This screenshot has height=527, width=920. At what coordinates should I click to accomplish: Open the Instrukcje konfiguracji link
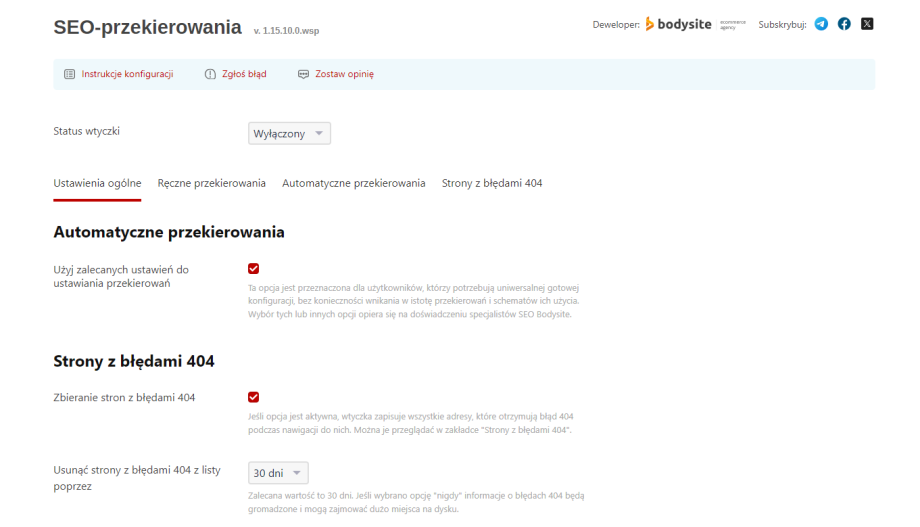[127, 74]
